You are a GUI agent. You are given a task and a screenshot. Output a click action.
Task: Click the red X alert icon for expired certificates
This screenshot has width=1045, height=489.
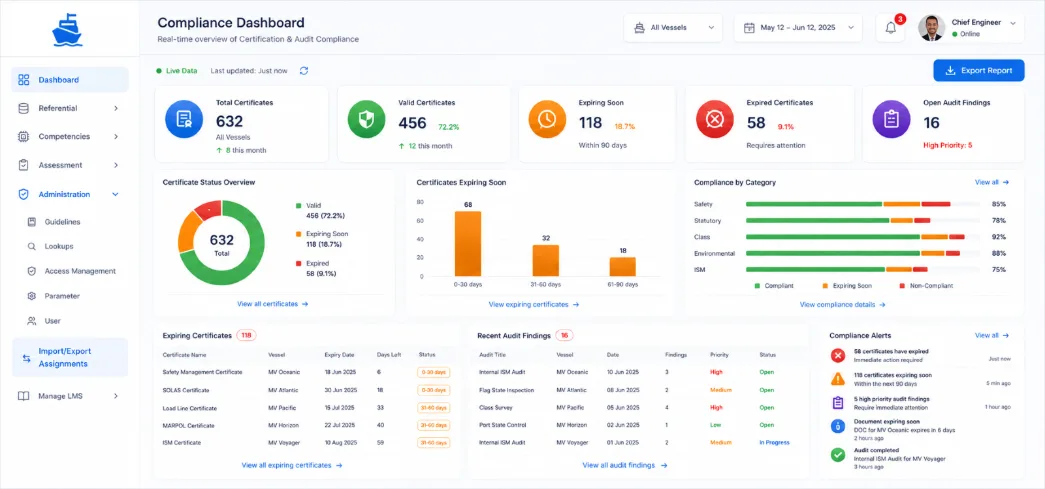pos(838,355)
